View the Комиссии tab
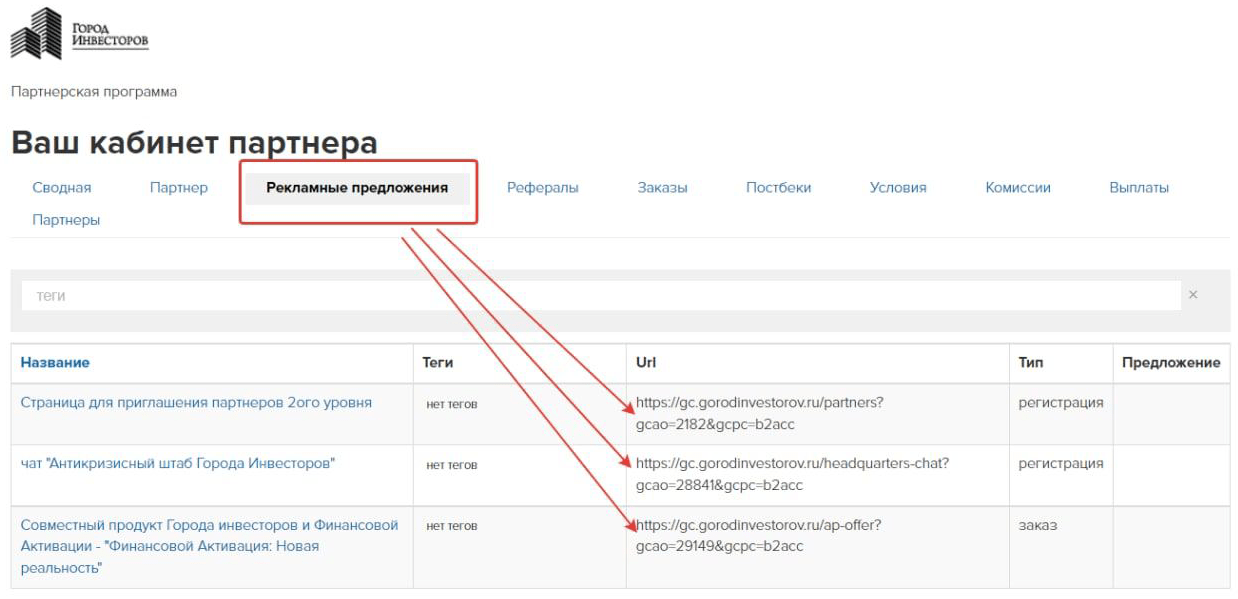The width and height of the screenshot is (1238, 599). click(x=1018, y=187)
